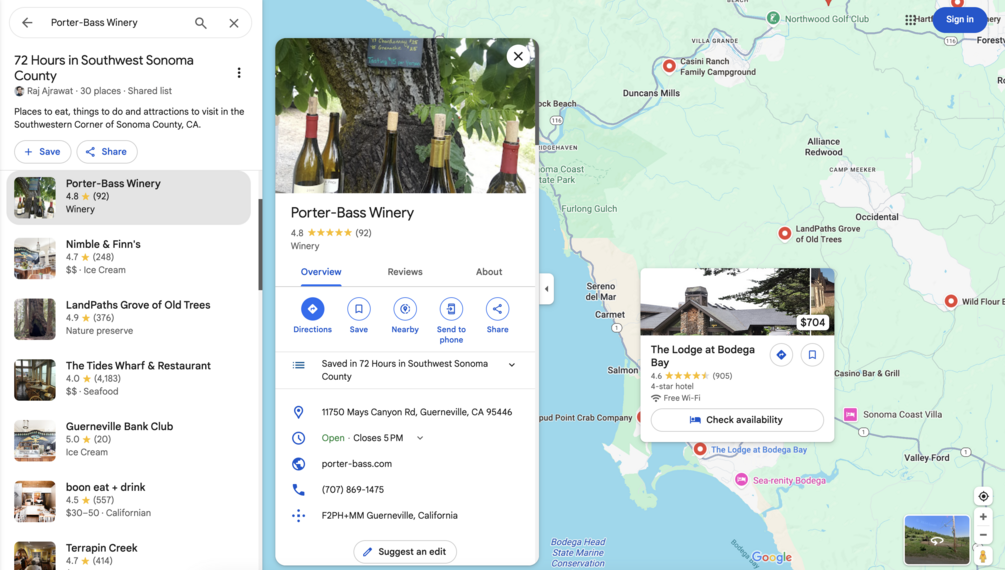The width and height of the screenshot is (1005, 570).
Task: Open Terrapin Creek list entry
Action: [x=128, y=554]
